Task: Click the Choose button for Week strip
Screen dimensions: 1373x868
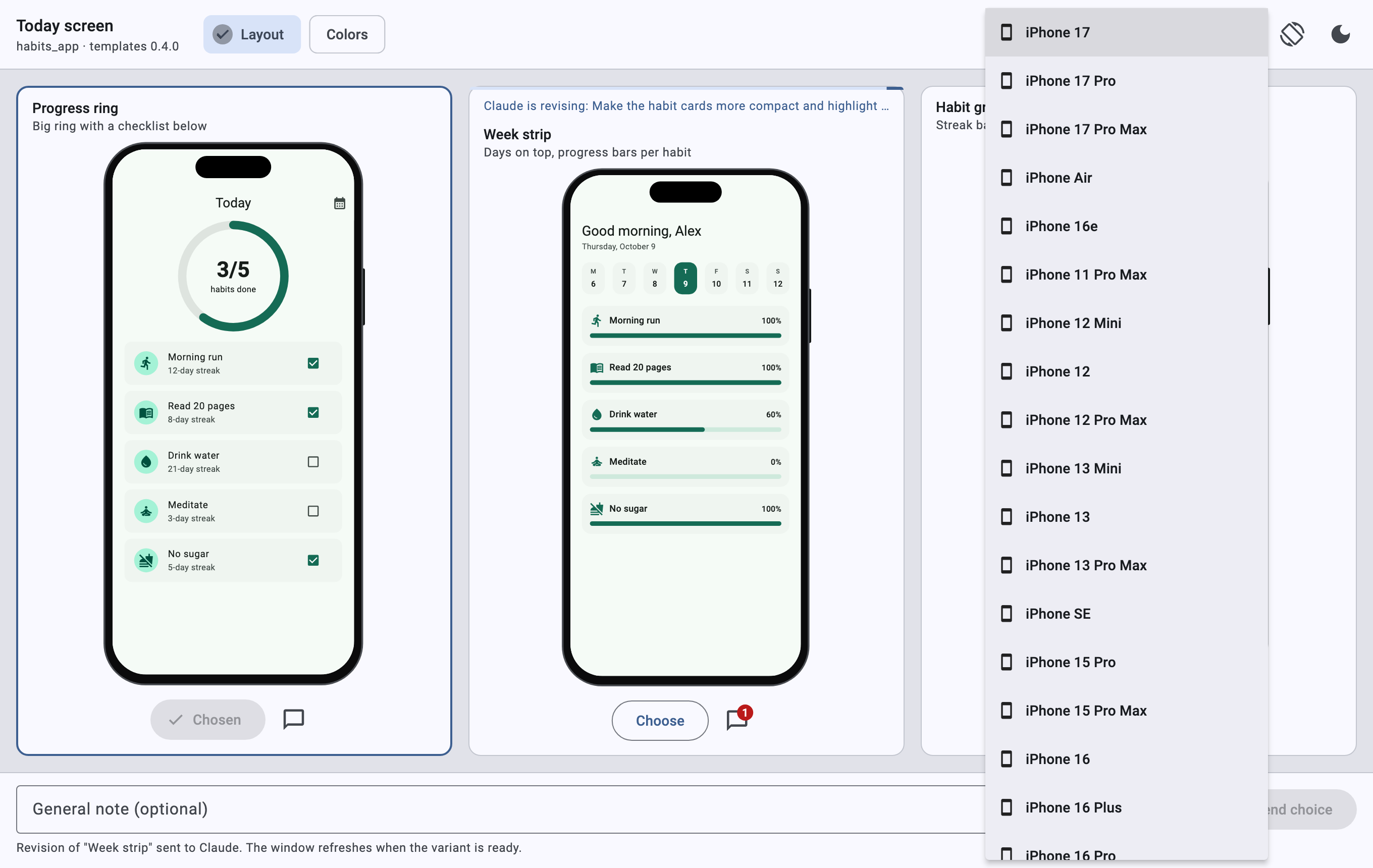Action: 660,720
